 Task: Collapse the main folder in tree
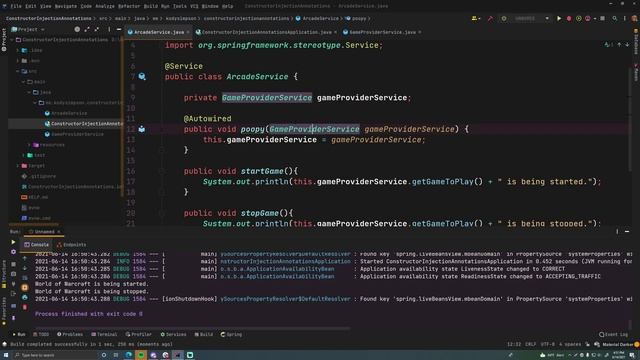(23, 82)
